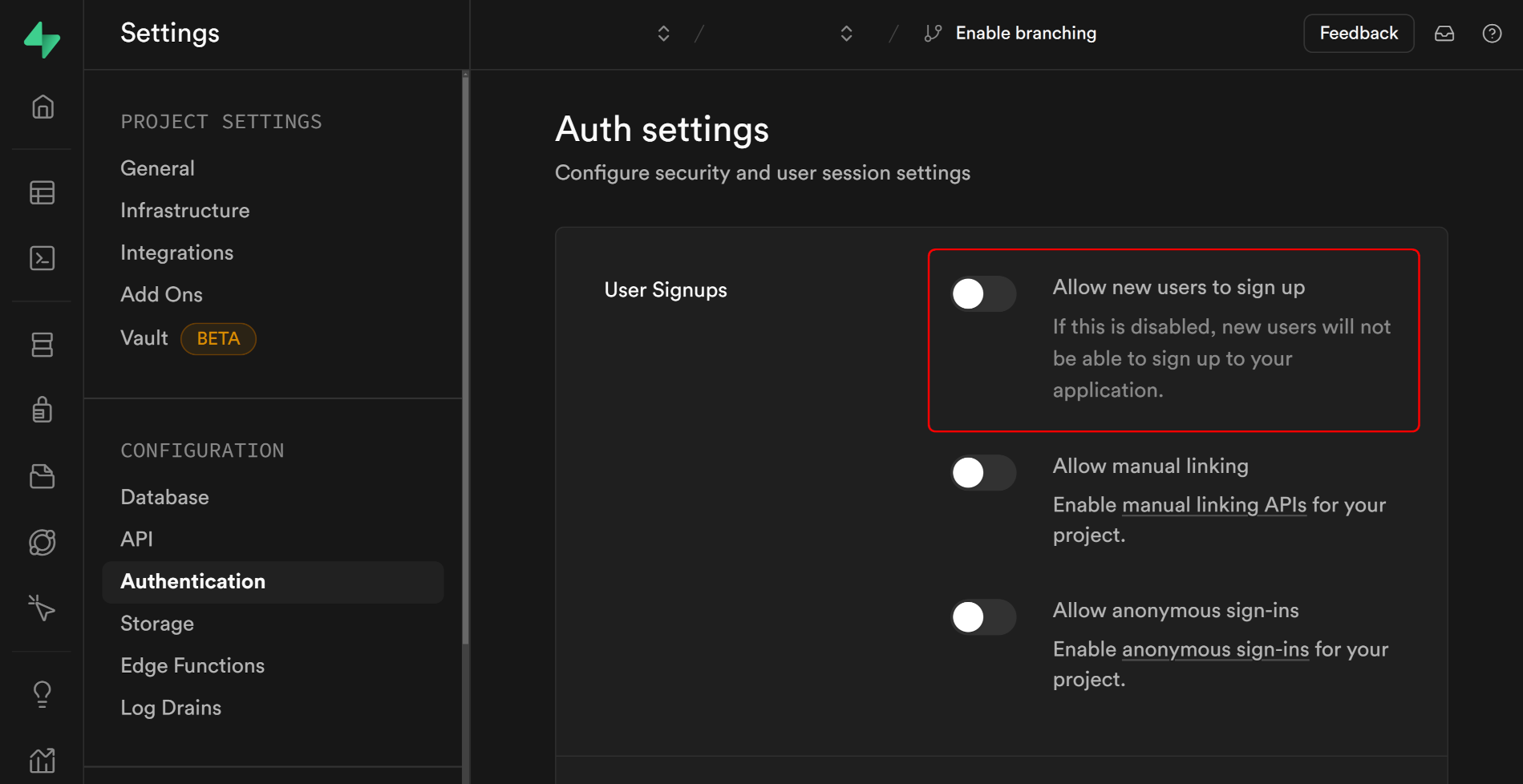Viewport: 1523px width, 784px height.
Task: Open Database configuration
Action: [165, 497]
